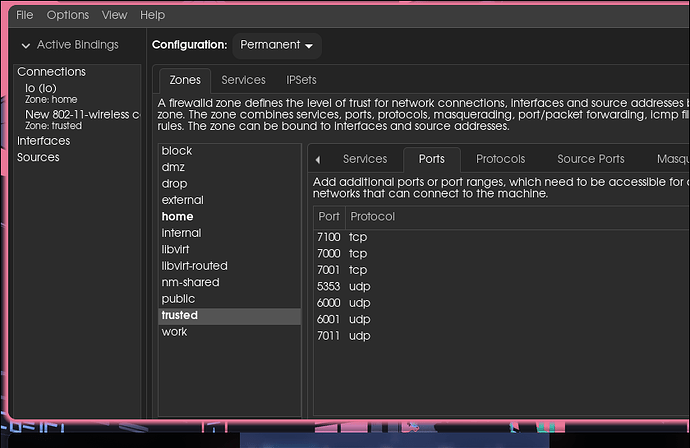Open the File menu
The image size is (690, 448).
coord(25,15)
